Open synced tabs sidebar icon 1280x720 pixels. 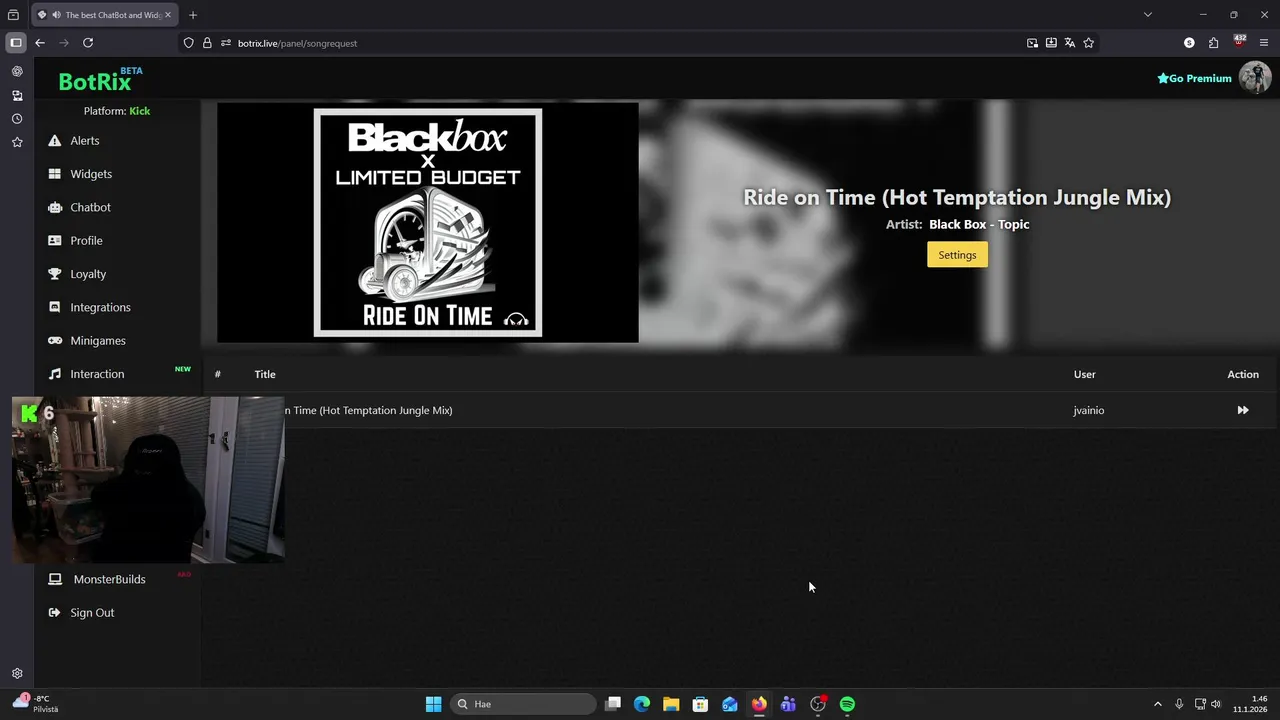point(17,96)
